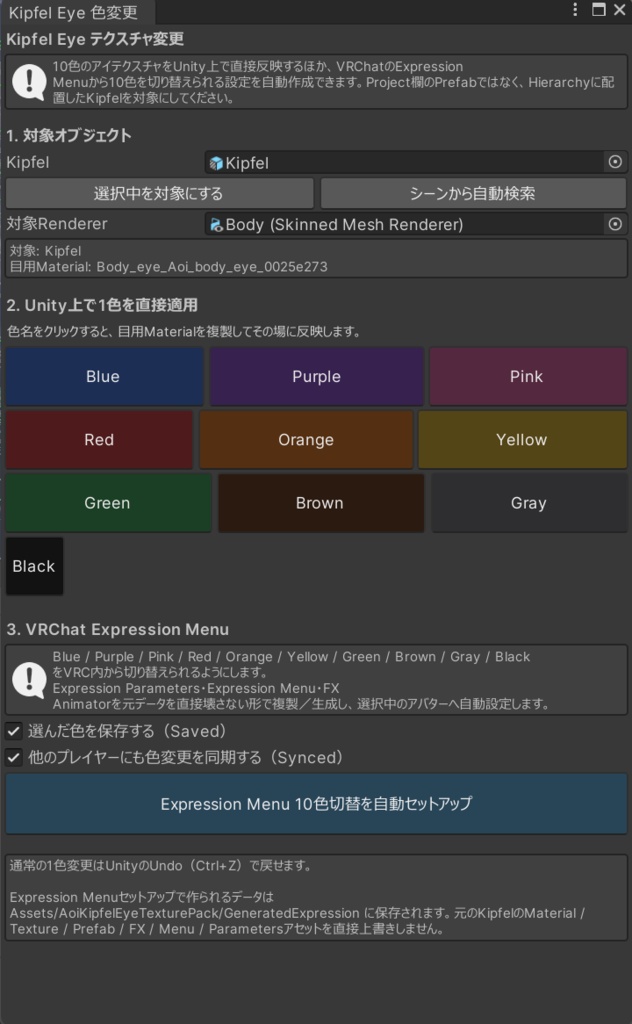This screenshot has height=1024, width=632.
Task: Apply the Green eye color
Action: coord(108,503)
